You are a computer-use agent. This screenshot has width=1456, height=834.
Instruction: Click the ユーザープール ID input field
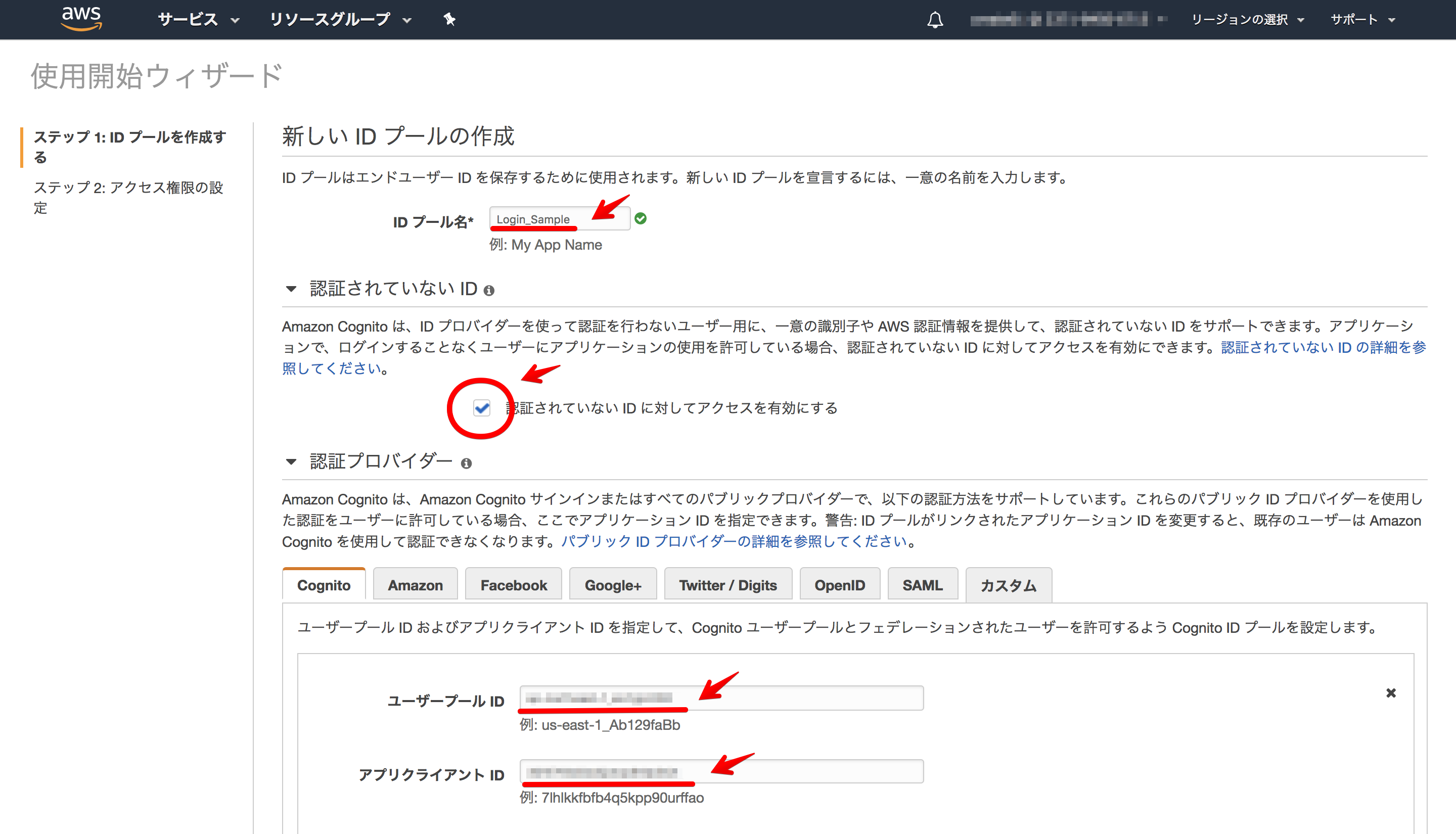pyautogui.click(x=722, y=698)
